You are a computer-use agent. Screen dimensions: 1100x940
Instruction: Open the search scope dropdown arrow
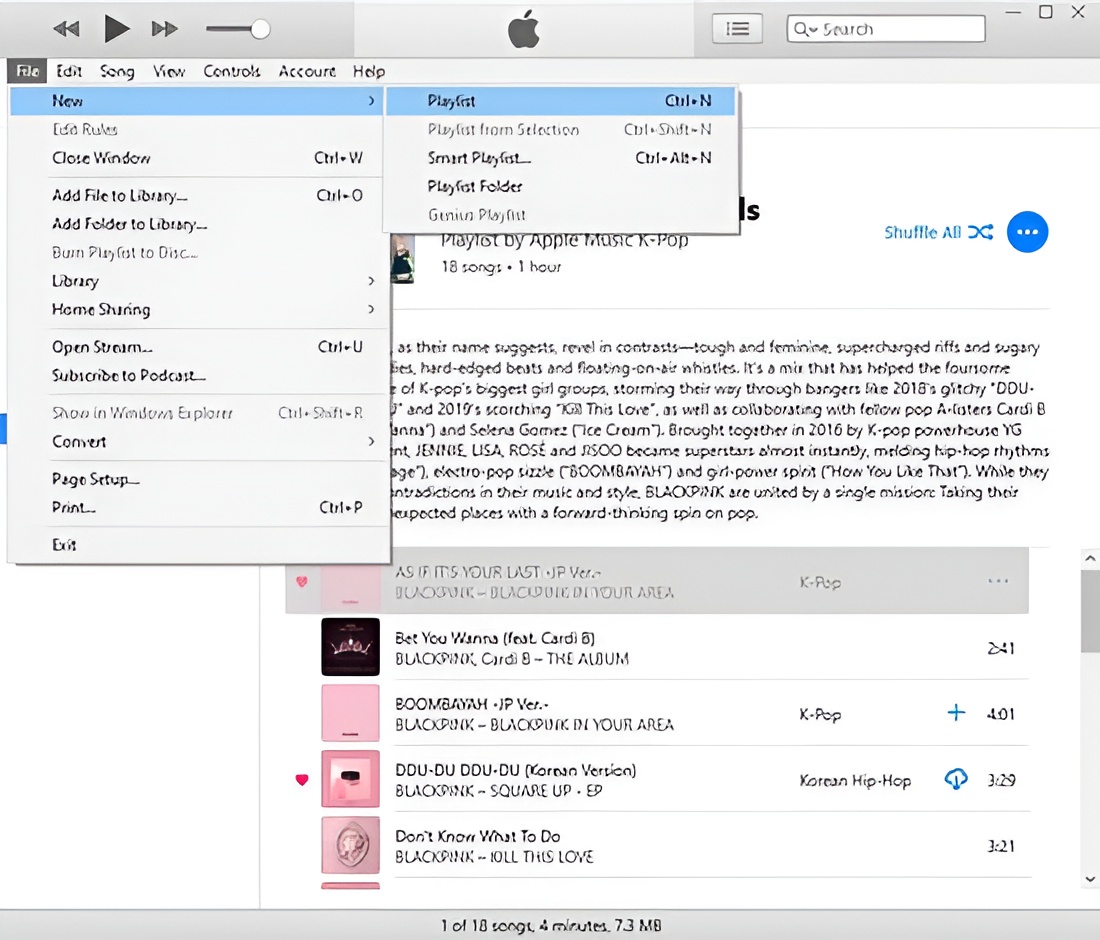812,29
